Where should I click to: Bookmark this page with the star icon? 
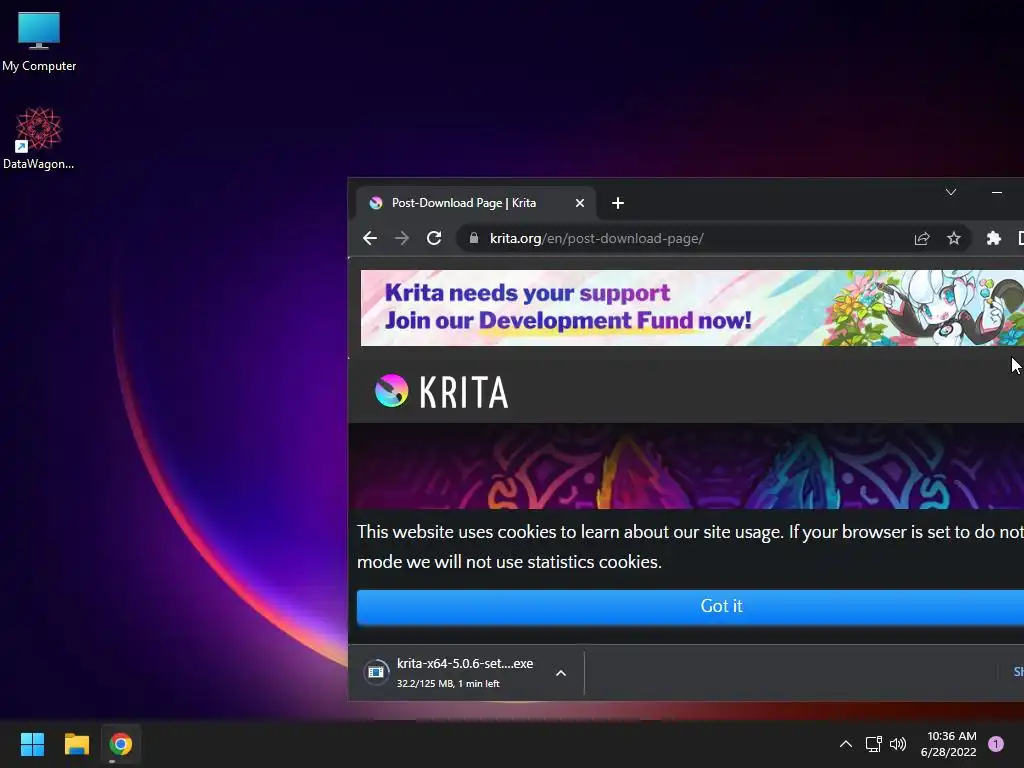(x=954, y=238)
